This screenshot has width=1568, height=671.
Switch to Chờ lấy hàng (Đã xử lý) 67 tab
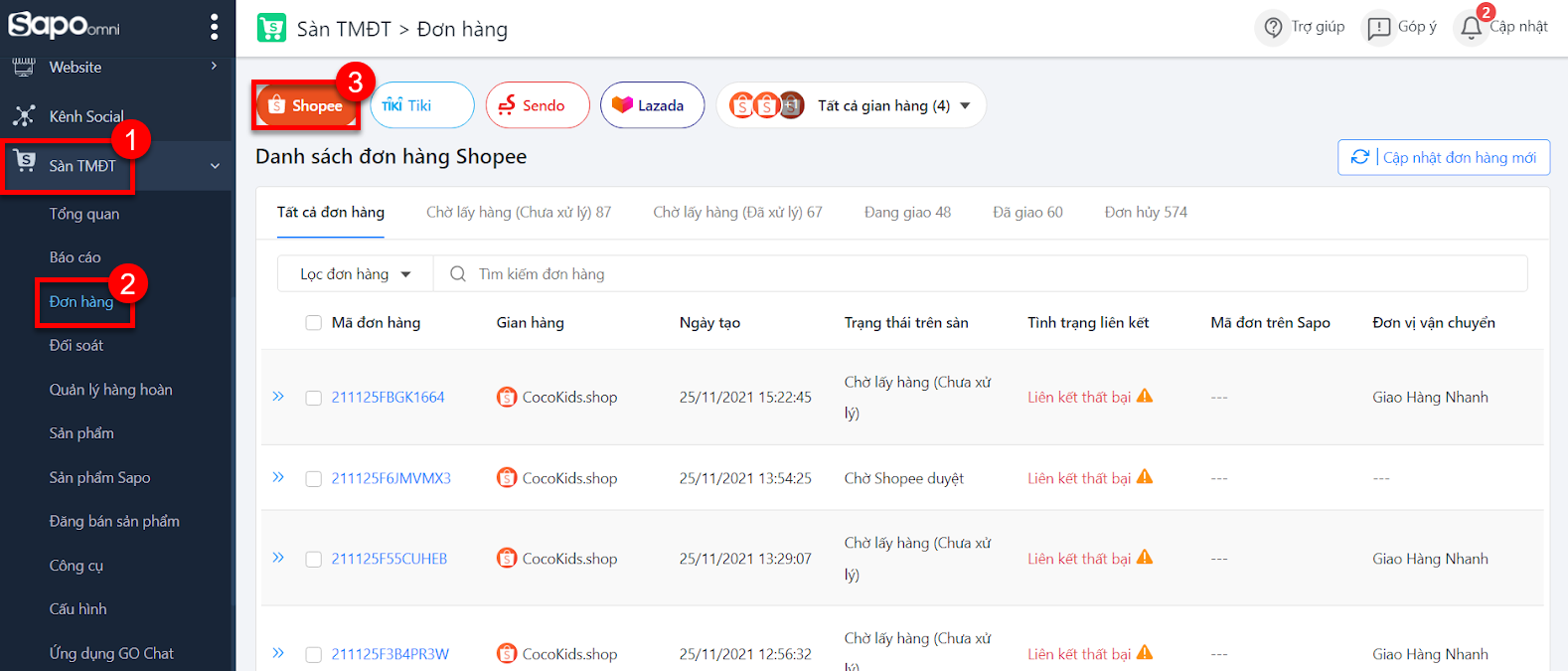point(737,212)
